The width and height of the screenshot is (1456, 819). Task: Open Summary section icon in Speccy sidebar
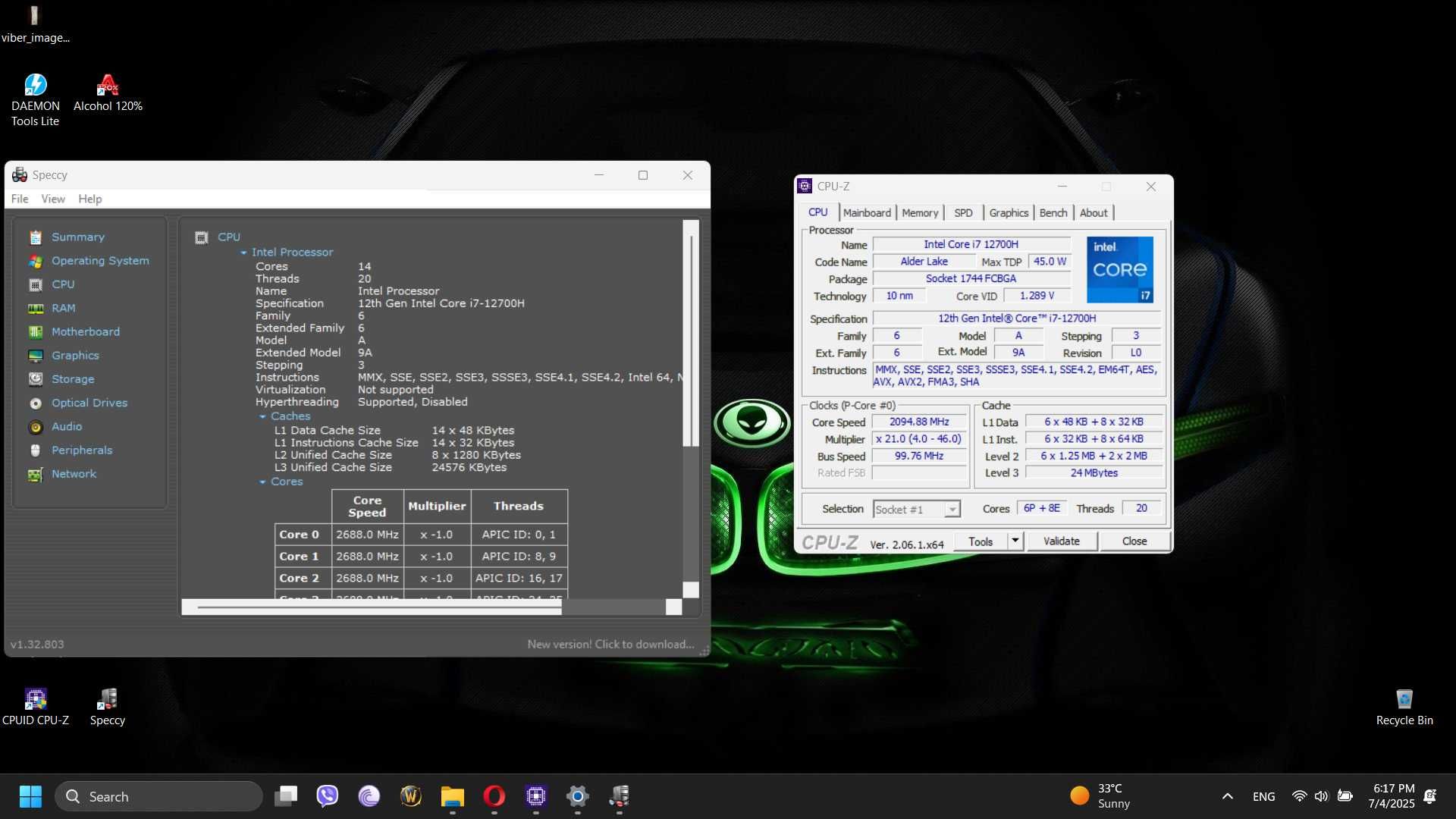(x=35, y=237)
